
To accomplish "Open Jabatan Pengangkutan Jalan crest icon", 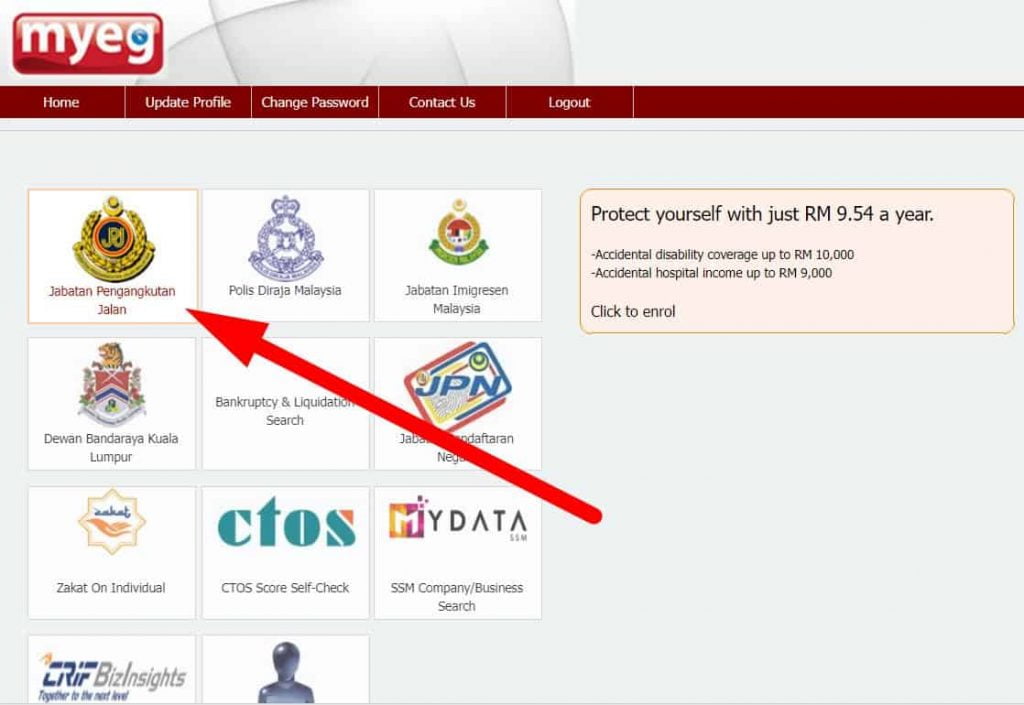I will [x=112, y=238].
